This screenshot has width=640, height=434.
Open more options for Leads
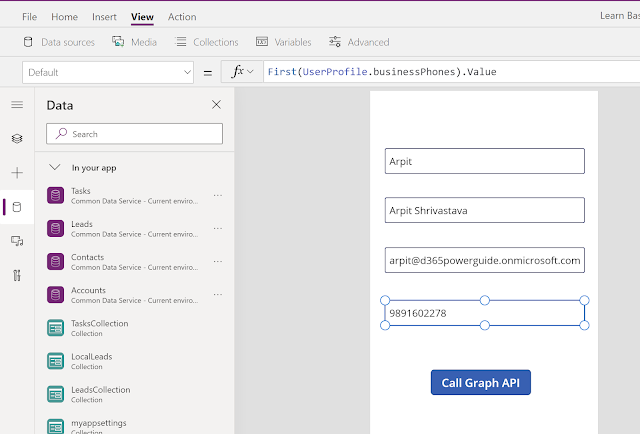coord(217,229)
